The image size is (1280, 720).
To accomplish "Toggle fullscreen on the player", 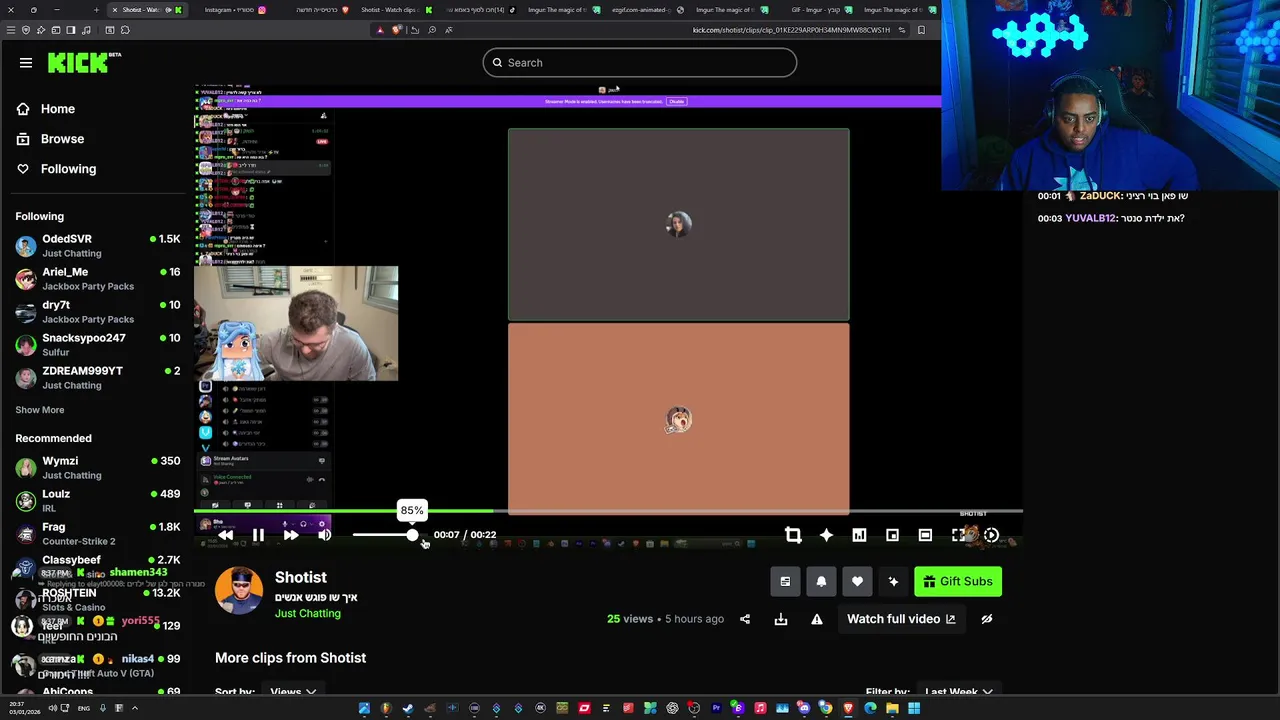I will pos(958,535).
